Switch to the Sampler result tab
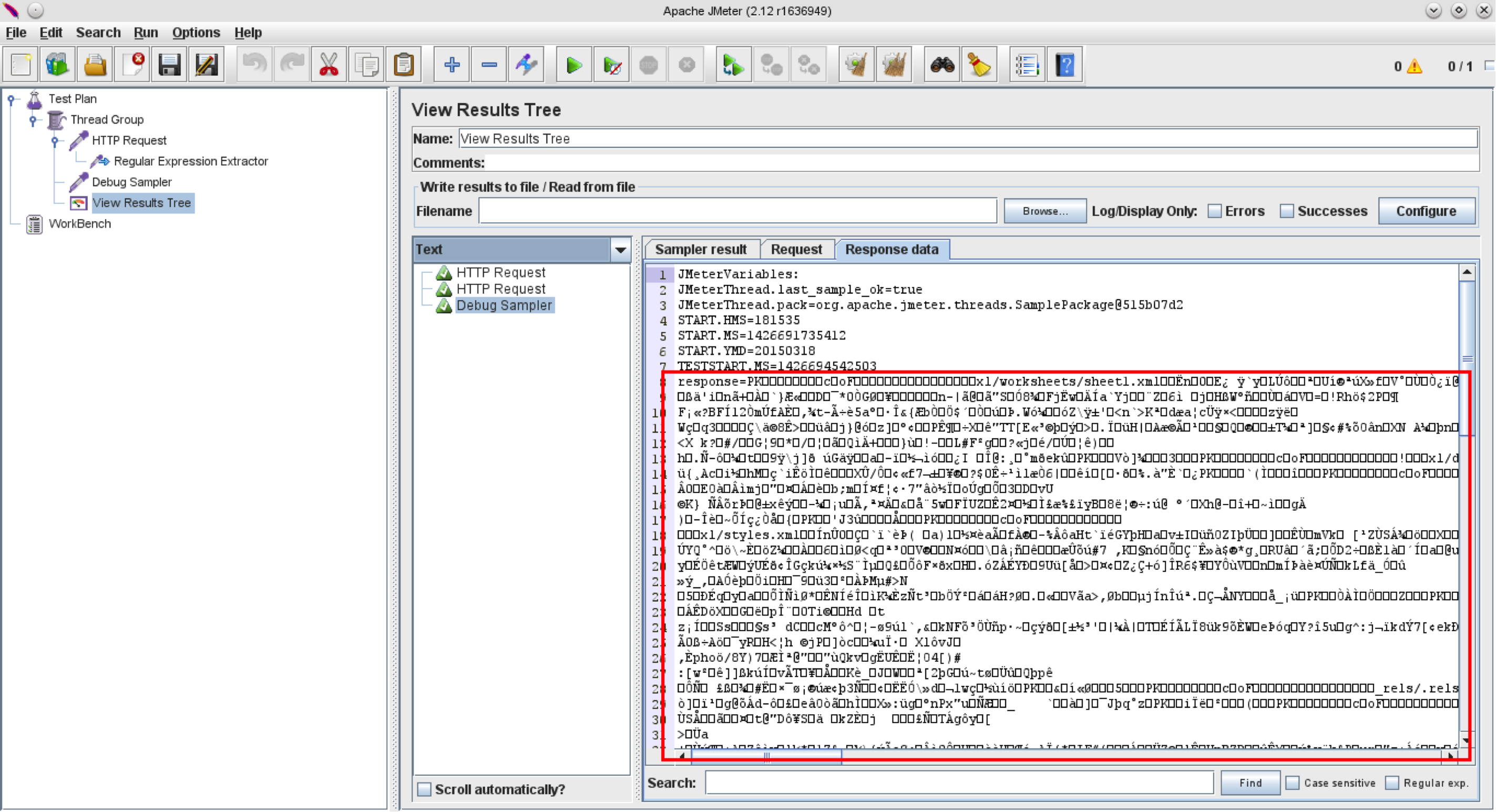This screenshot has height=812, width=1496. point(699,249)
